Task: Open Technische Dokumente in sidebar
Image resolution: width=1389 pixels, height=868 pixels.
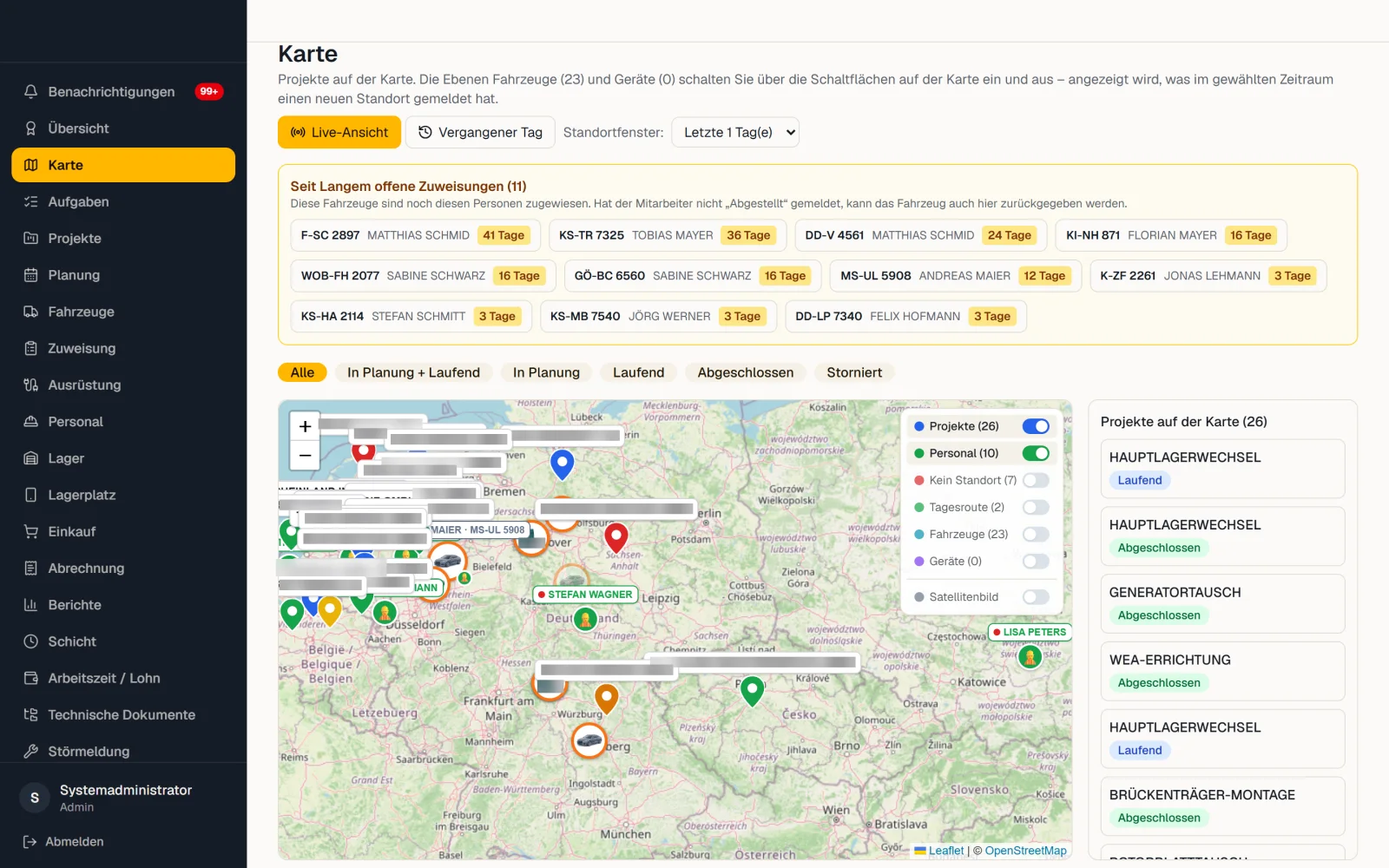Action: pyautogui.click(x=123, y=715)
